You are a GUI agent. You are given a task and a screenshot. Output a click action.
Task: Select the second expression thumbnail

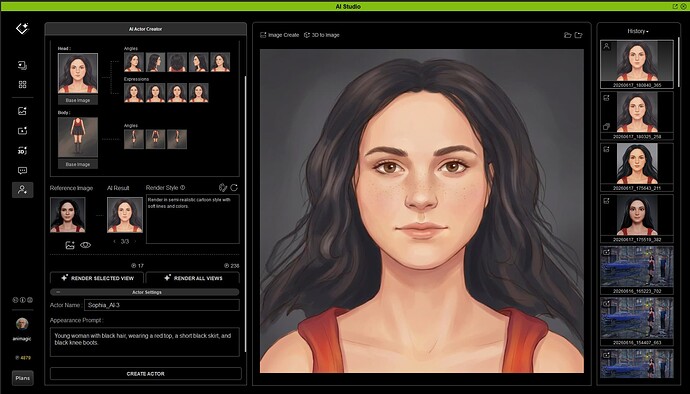[x=155, y=93]
